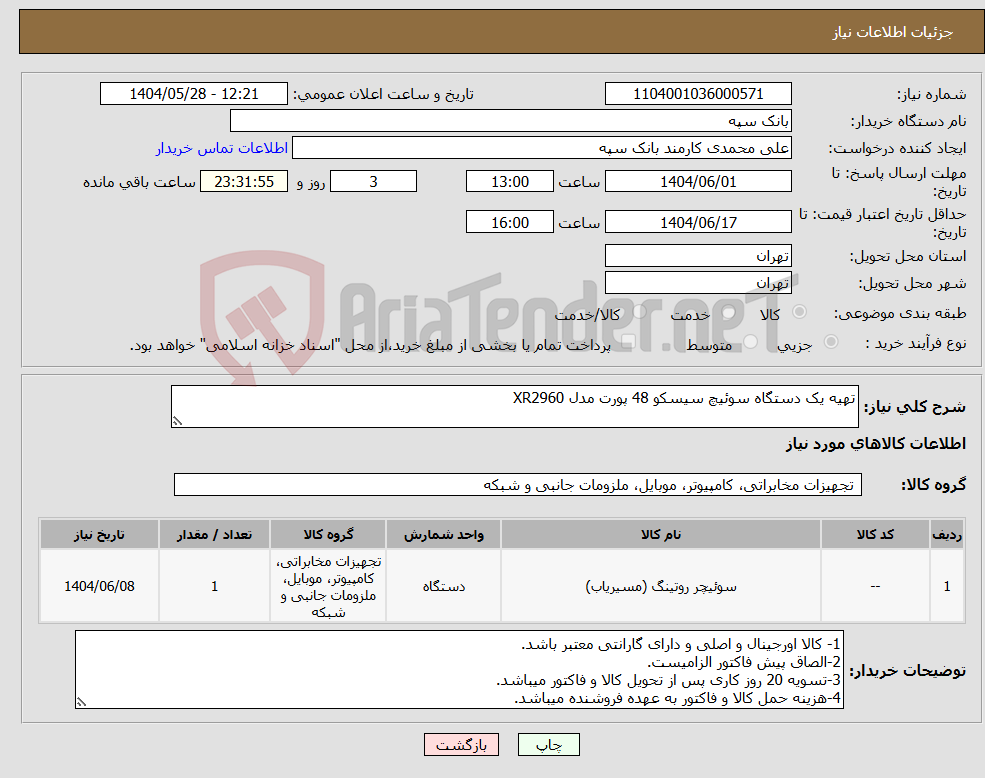This screenshot has width=985, height=778.
Task: Click the general description text area
Action: pyautogui.click(x=514, y=407)
